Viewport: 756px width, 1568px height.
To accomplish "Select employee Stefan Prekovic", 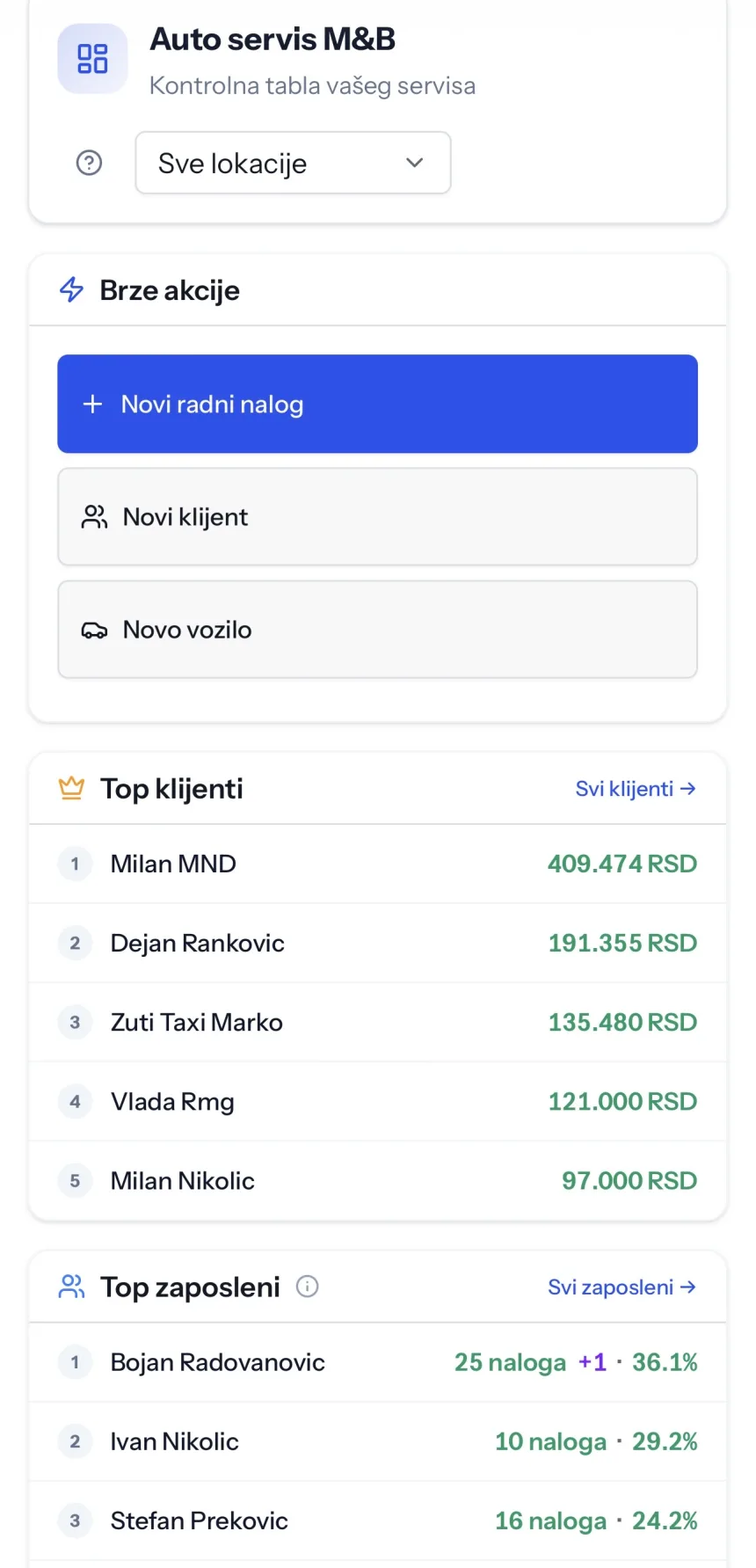I will (x=200, y=1521).
